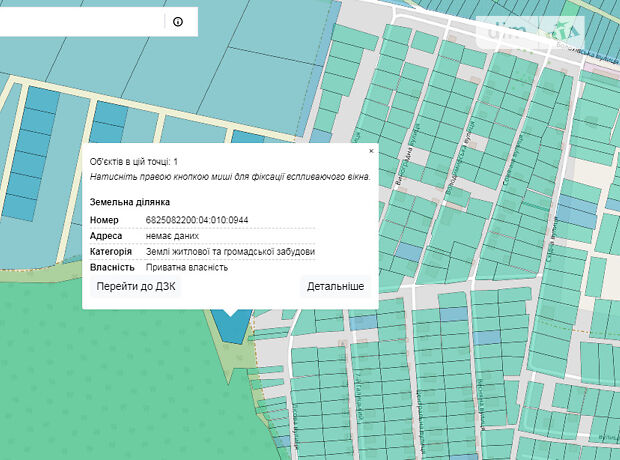Select the right-click hint text in popup
Image resolution: width=620 pixels, height=460 pixels.
pos(230,176)
